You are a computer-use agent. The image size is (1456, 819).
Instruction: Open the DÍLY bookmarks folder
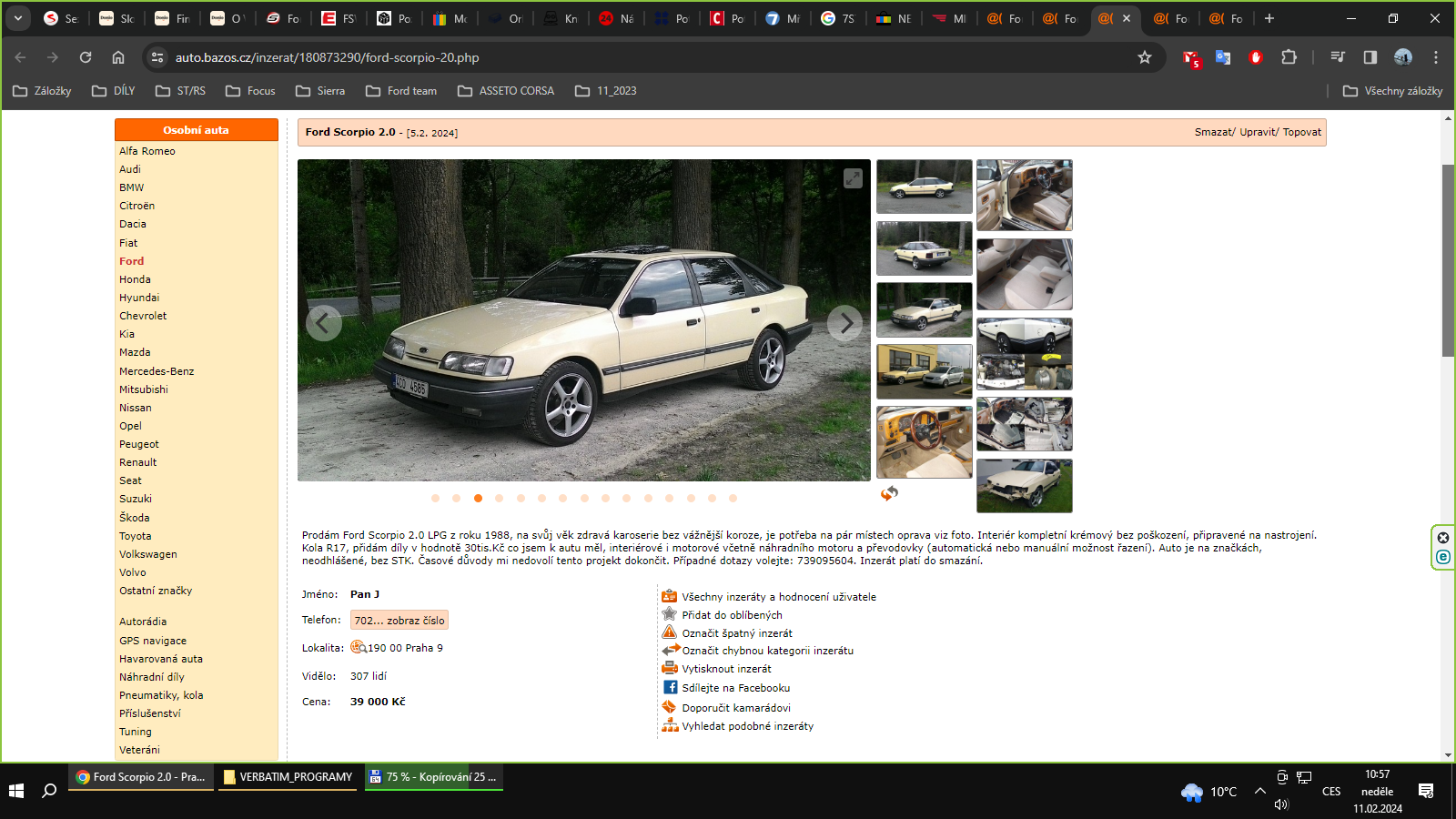coord(114,91)
